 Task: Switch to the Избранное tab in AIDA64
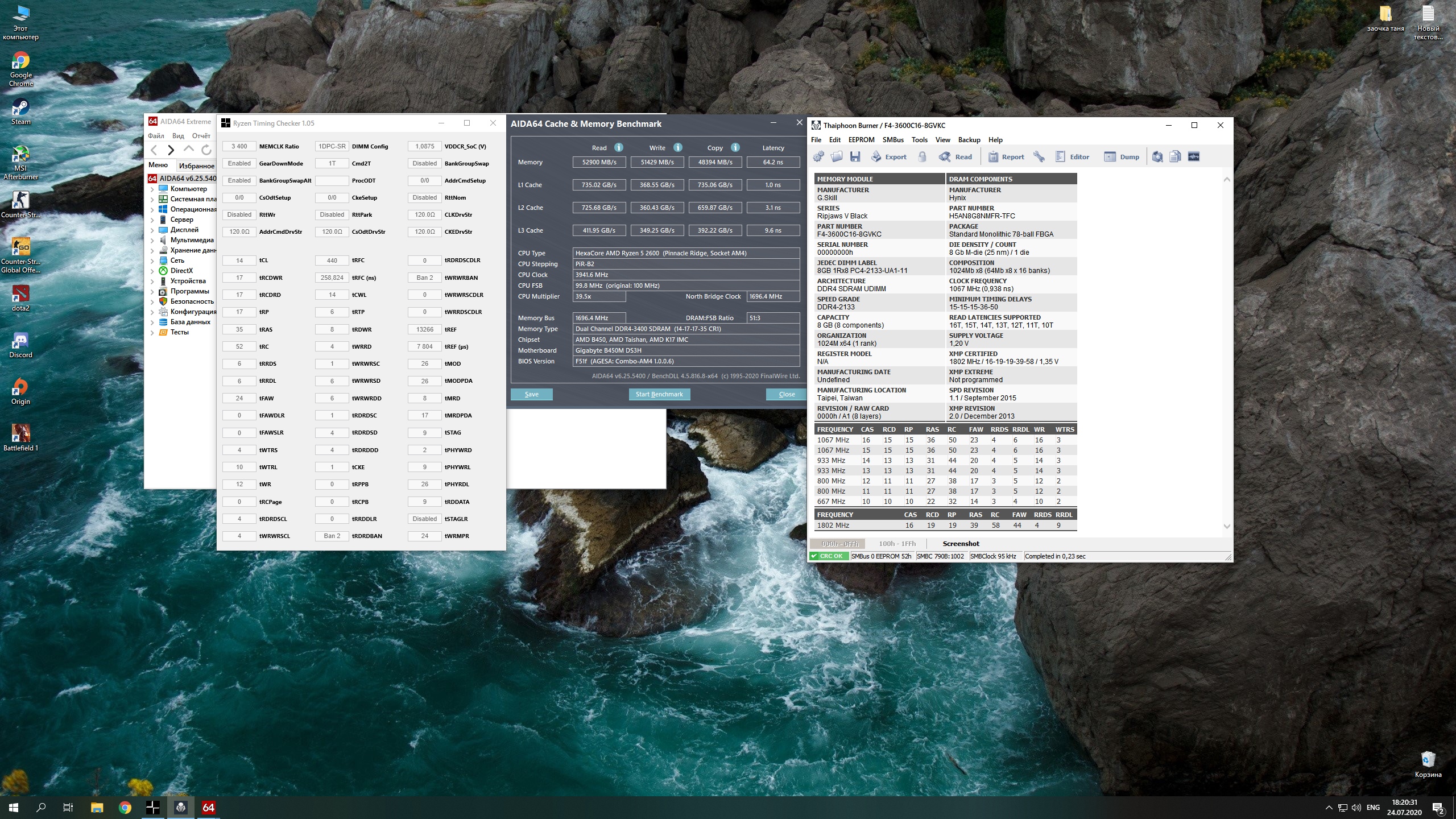pyautogui.click(x=196, y=166)
